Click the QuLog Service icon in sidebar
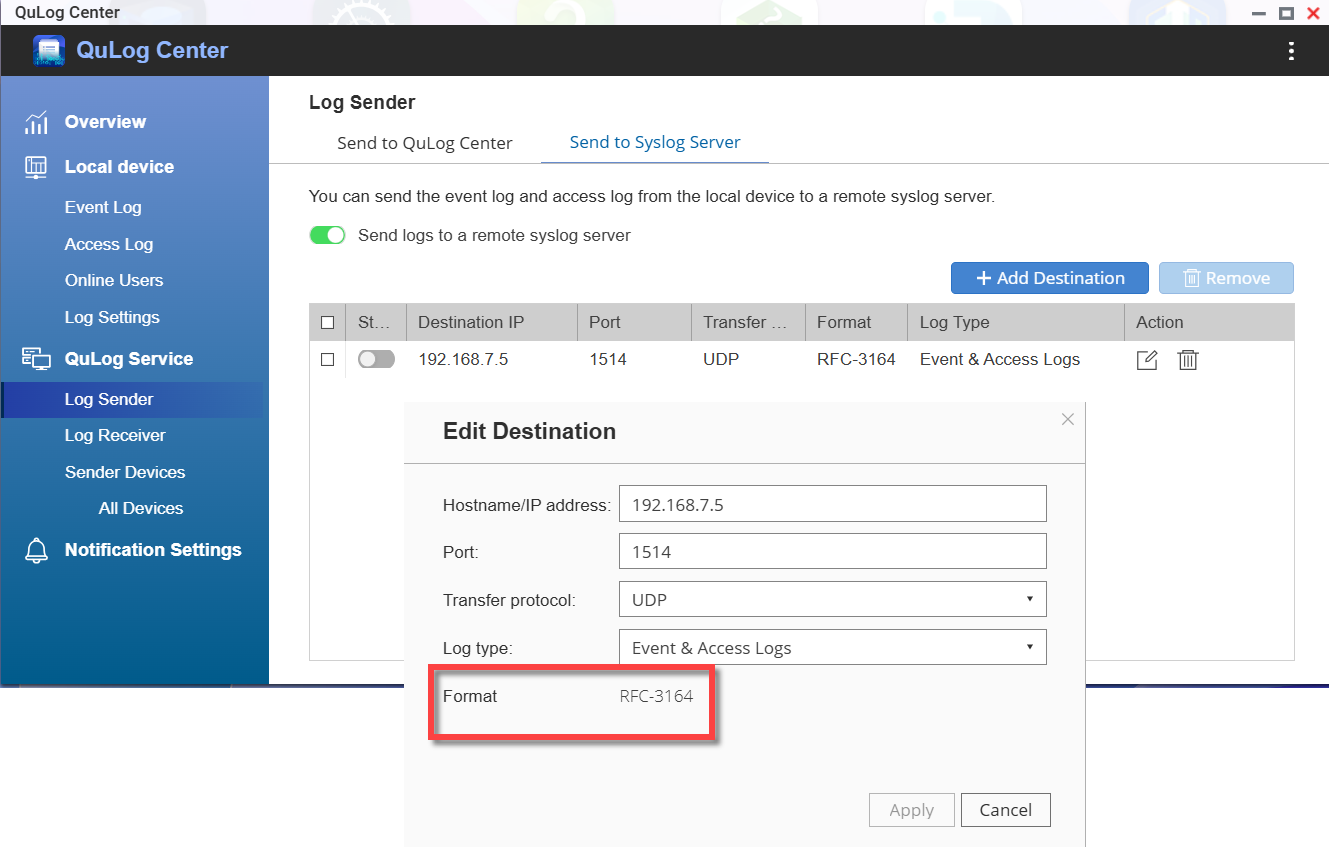The height and width of the screenshot is (847, 1329). coord(36,359)
